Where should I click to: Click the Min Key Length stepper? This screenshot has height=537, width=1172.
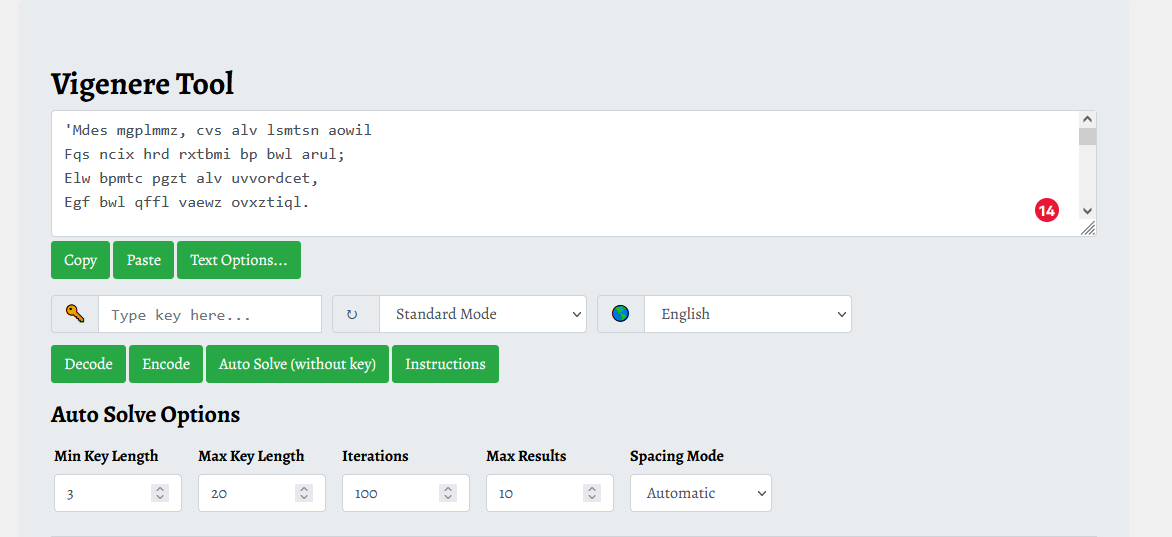coord(160,493)
